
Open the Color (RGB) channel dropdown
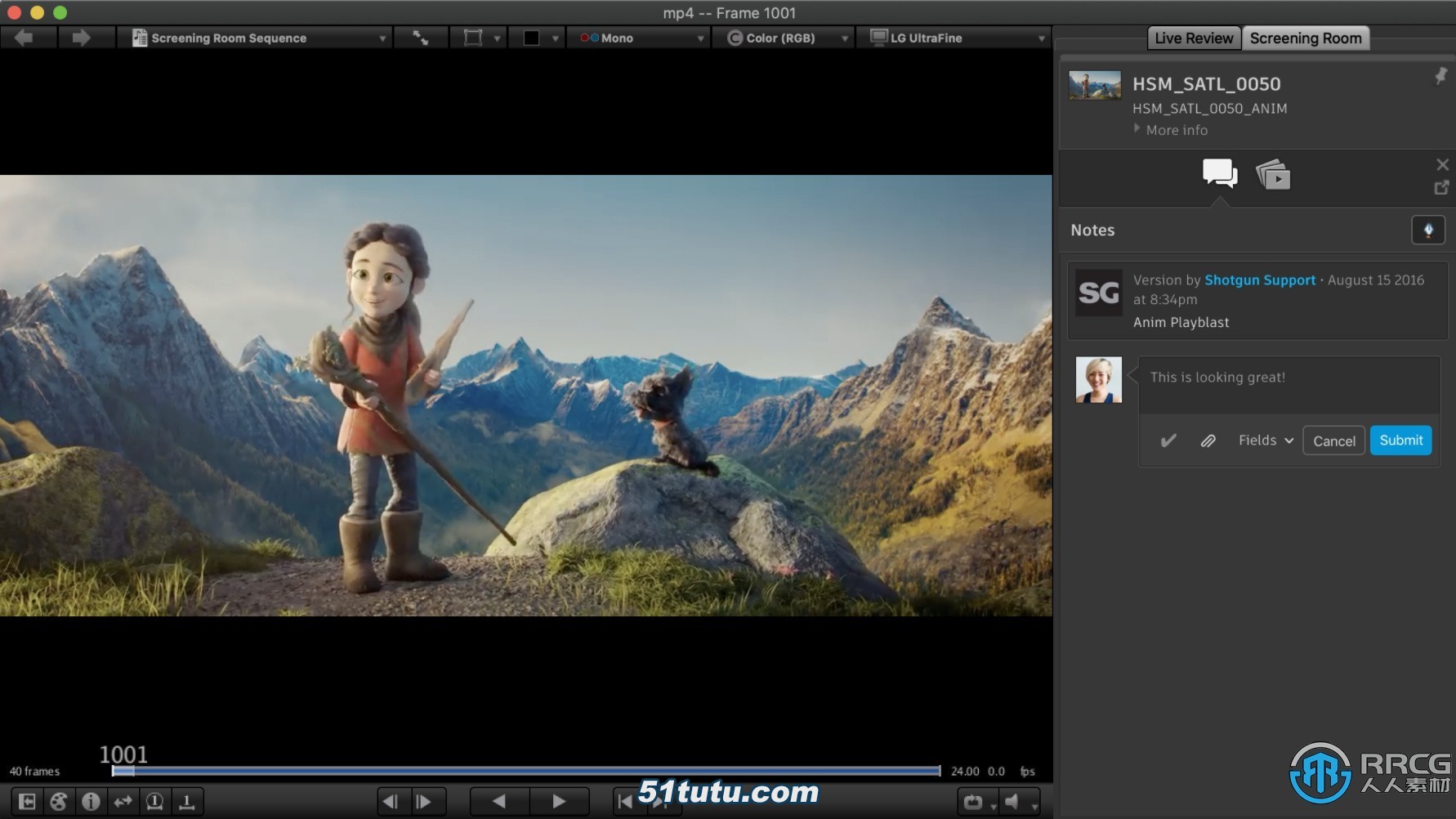coord(783,38)
